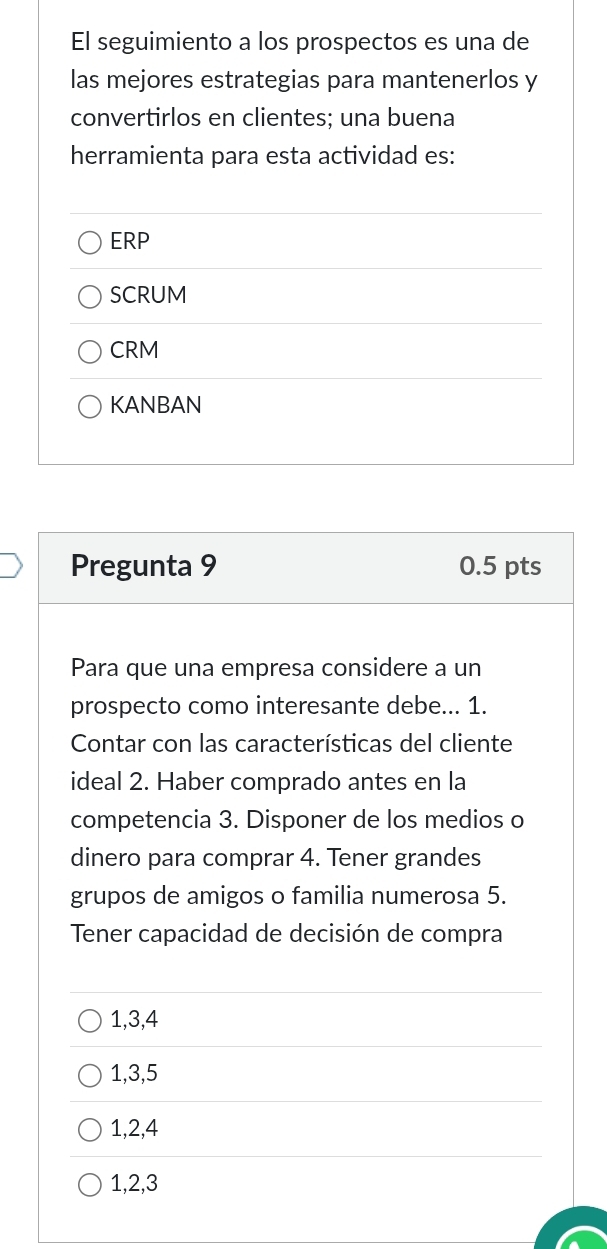Click the "1,2,3" answer label text
The width and height of the screenshot is (607, 1249).
[x=135, y=1185]
